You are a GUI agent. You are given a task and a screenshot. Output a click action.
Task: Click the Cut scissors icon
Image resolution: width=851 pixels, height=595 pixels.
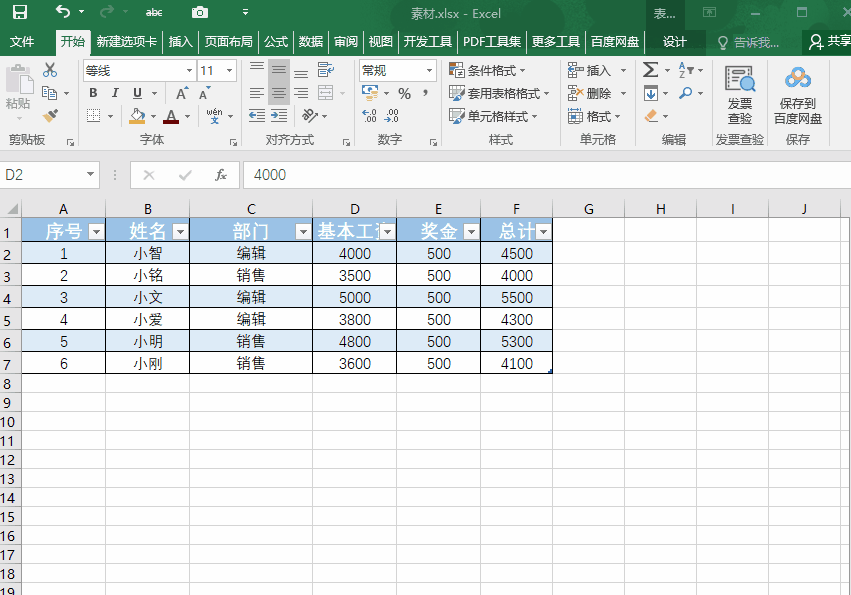(50, 70)
